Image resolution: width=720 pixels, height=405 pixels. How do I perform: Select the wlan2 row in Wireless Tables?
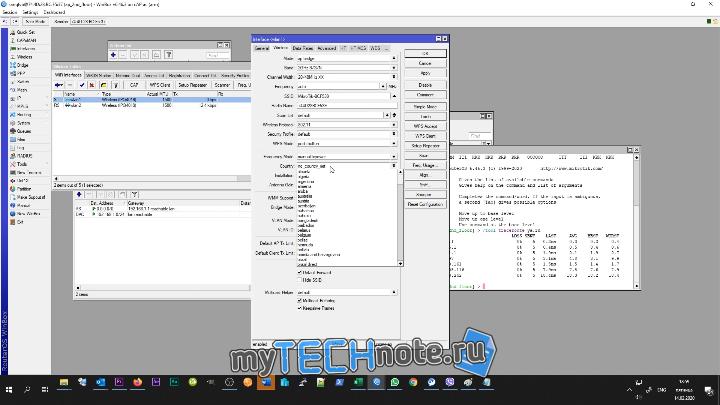(152, 105)
